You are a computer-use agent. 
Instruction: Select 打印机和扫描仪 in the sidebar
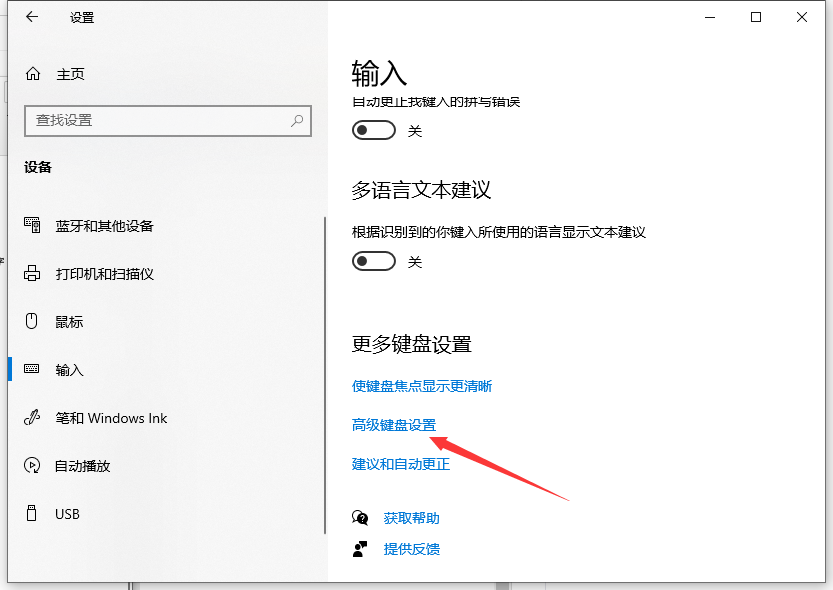[104, 274]
